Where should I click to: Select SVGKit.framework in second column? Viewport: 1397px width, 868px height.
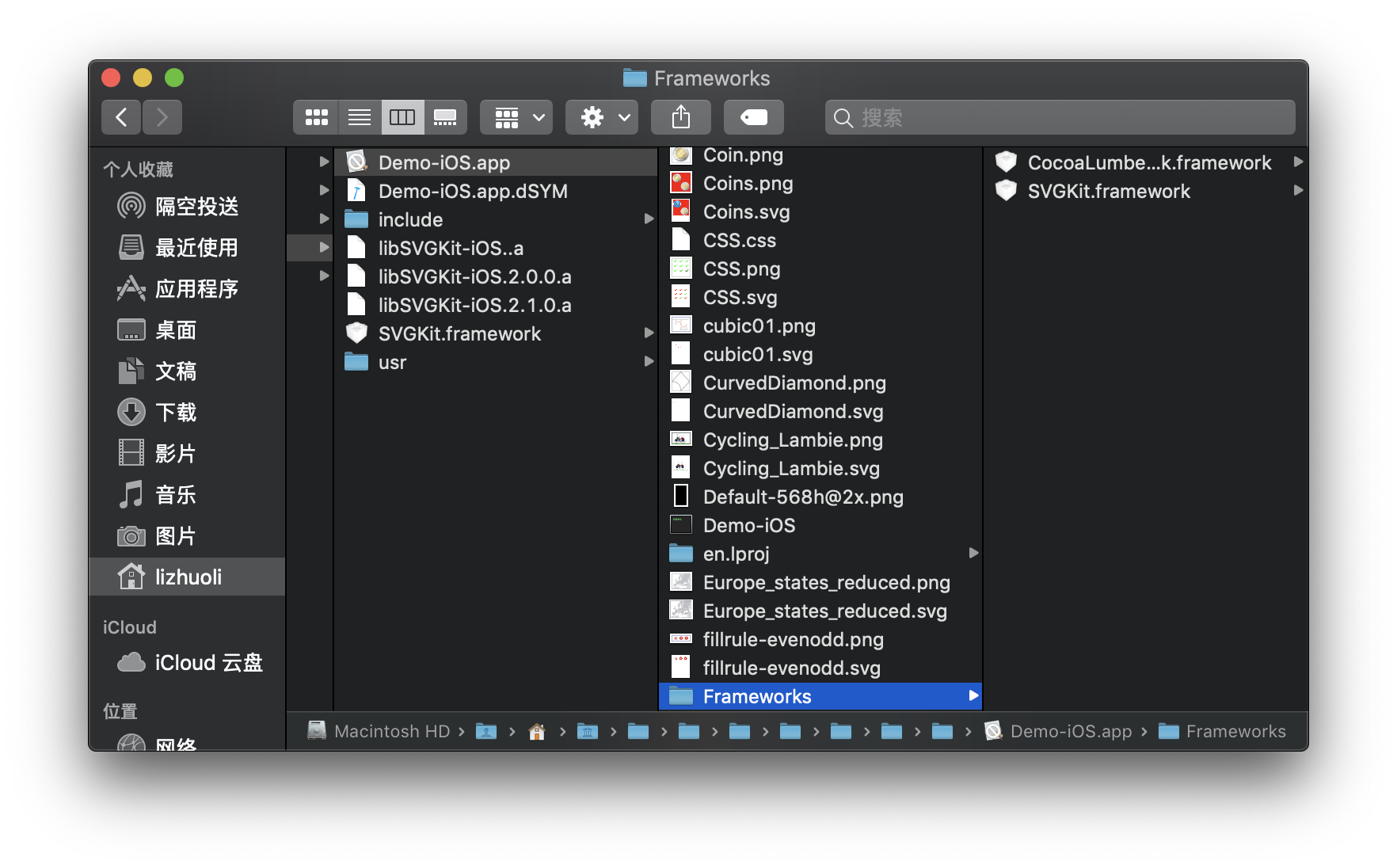(x=497, y=333)
